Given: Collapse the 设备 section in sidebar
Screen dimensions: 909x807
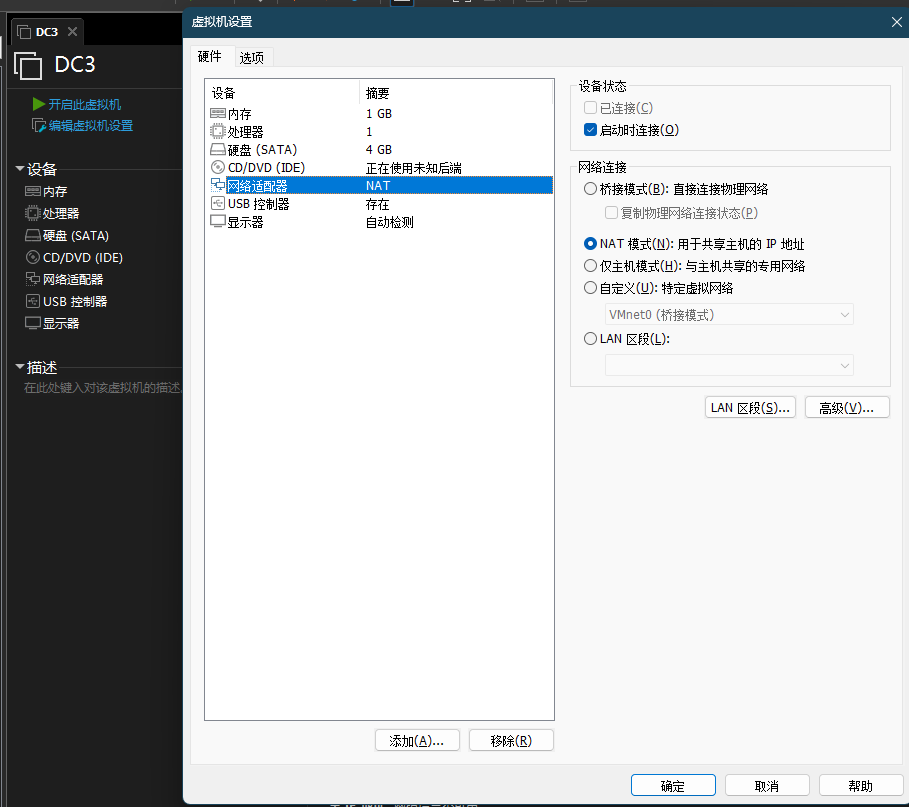Looking at the screenshot, I should tap(19, 169).
